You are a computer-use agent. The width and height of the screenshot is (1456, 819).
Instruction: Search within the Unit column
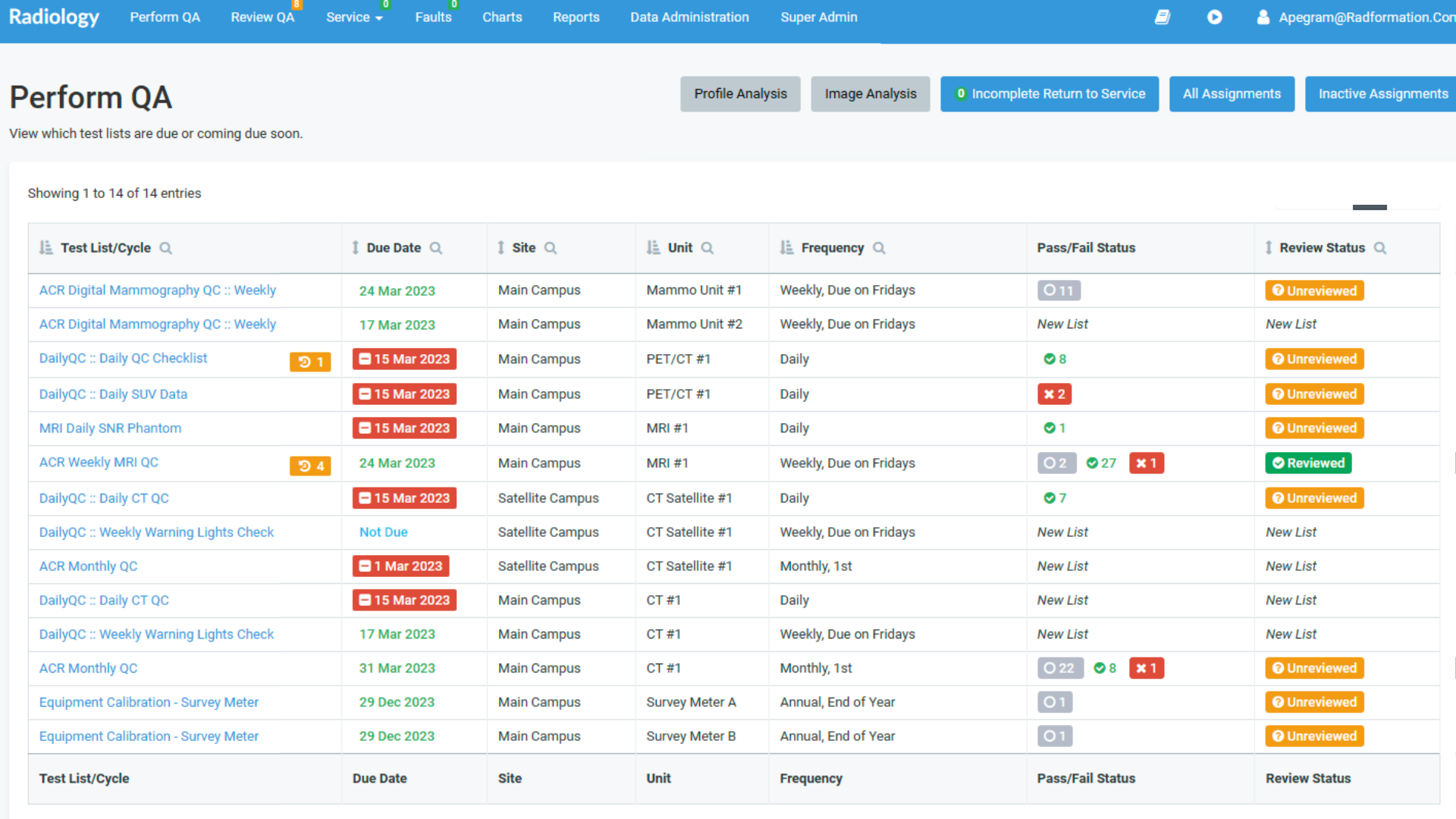click(708, 248)
